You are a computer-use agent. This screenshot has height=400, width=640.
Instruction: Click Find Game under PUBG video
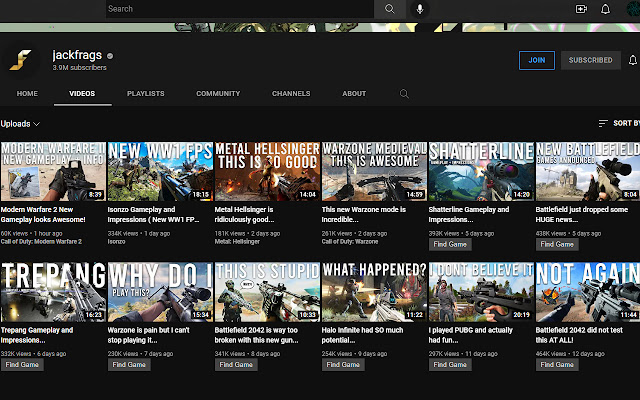[450, 364]
